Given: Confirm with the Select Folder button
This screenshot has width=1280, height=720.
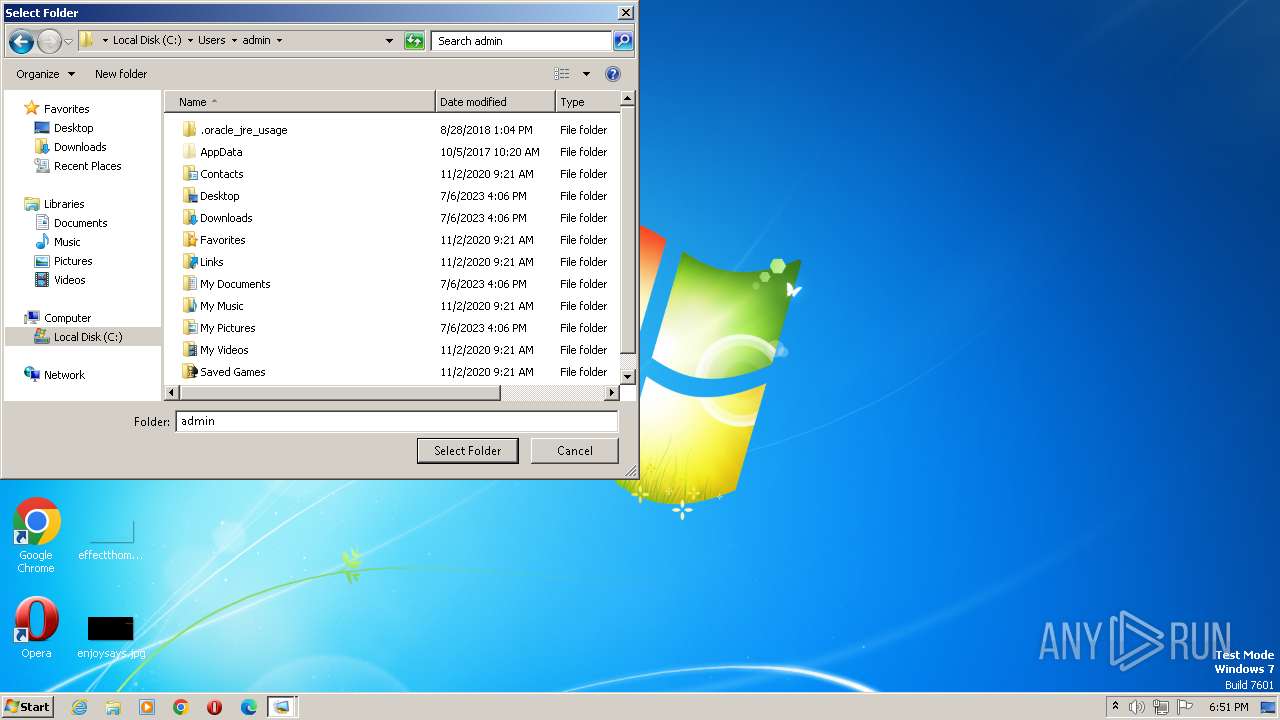Looking at the screenshot, I should click(467, 451).
